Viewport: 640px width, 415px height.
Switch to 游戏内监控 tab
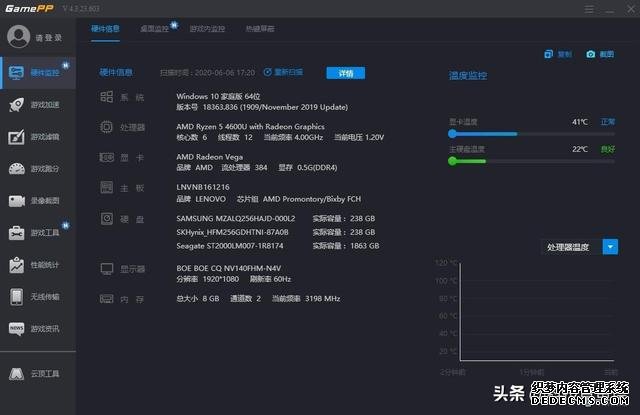click(x=207, y=29)
